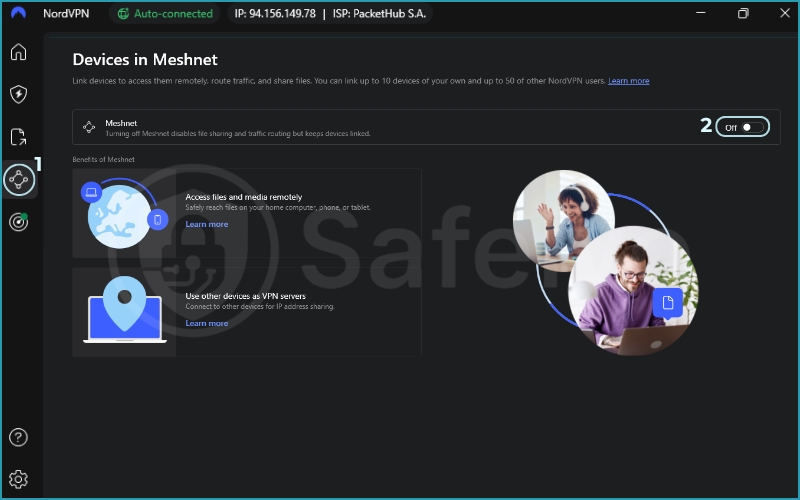Open Help question mark icon
Screen dimensions: 800x500
[x=19, y=437]
